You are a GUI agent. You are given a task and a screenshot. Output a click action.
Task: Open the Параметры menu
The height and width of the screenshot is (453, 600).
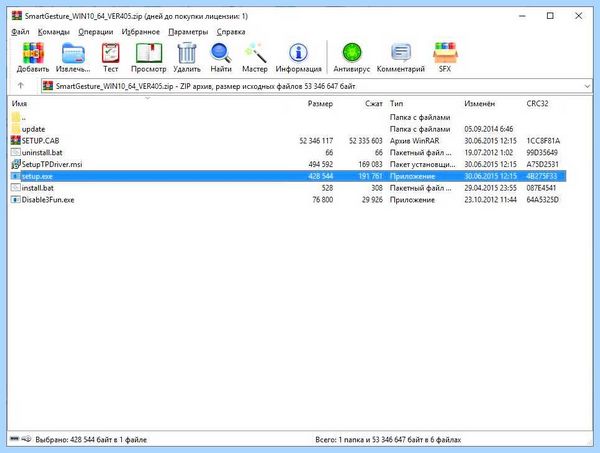coord(188,32)
